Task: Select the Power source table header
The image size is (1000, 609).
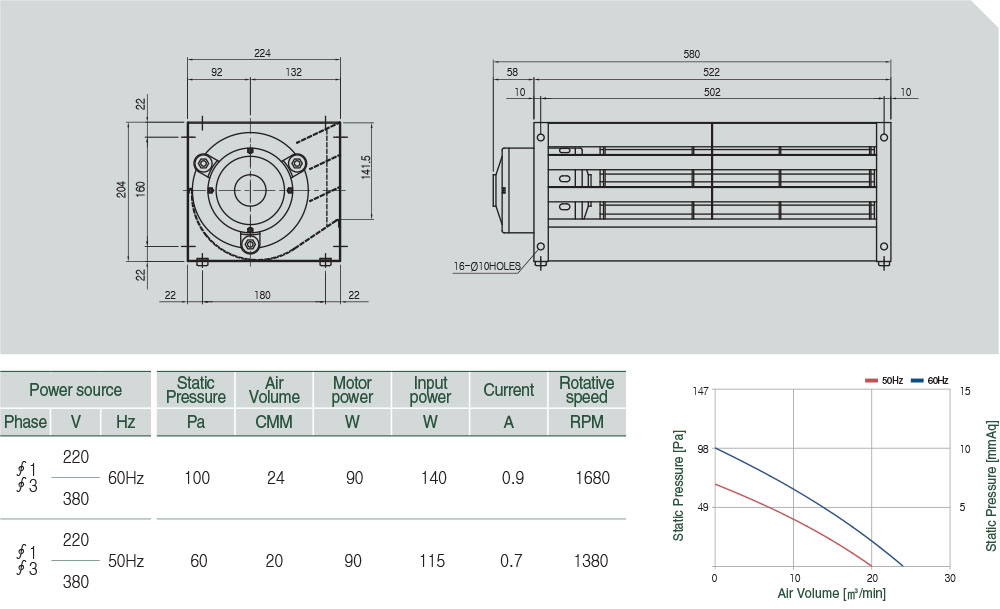Action: tap(75, 390)
